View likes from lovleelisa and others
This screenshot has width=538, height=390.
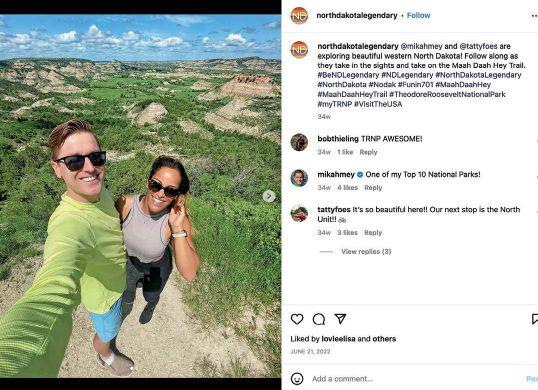343,339
